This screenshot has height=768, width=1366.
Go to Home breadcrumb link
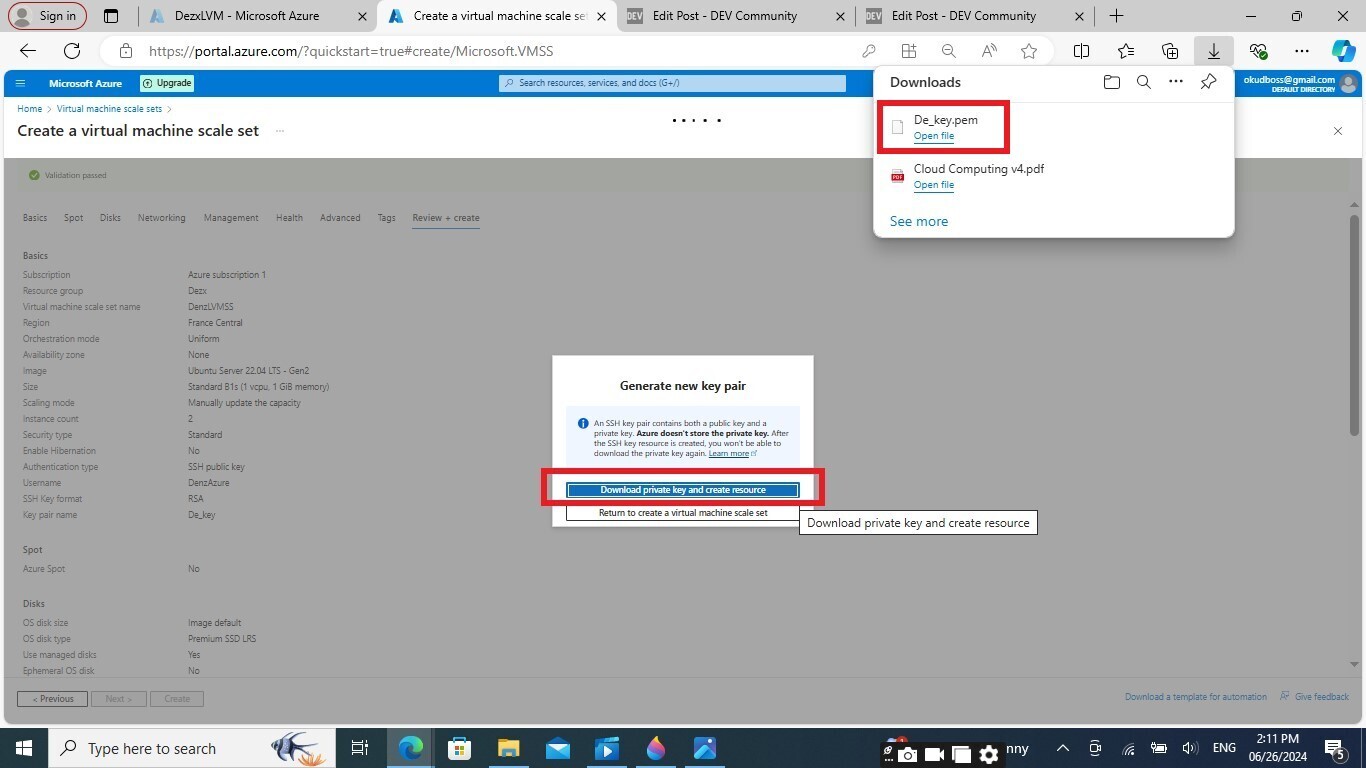pyautogui.click(x=29, y=109)
